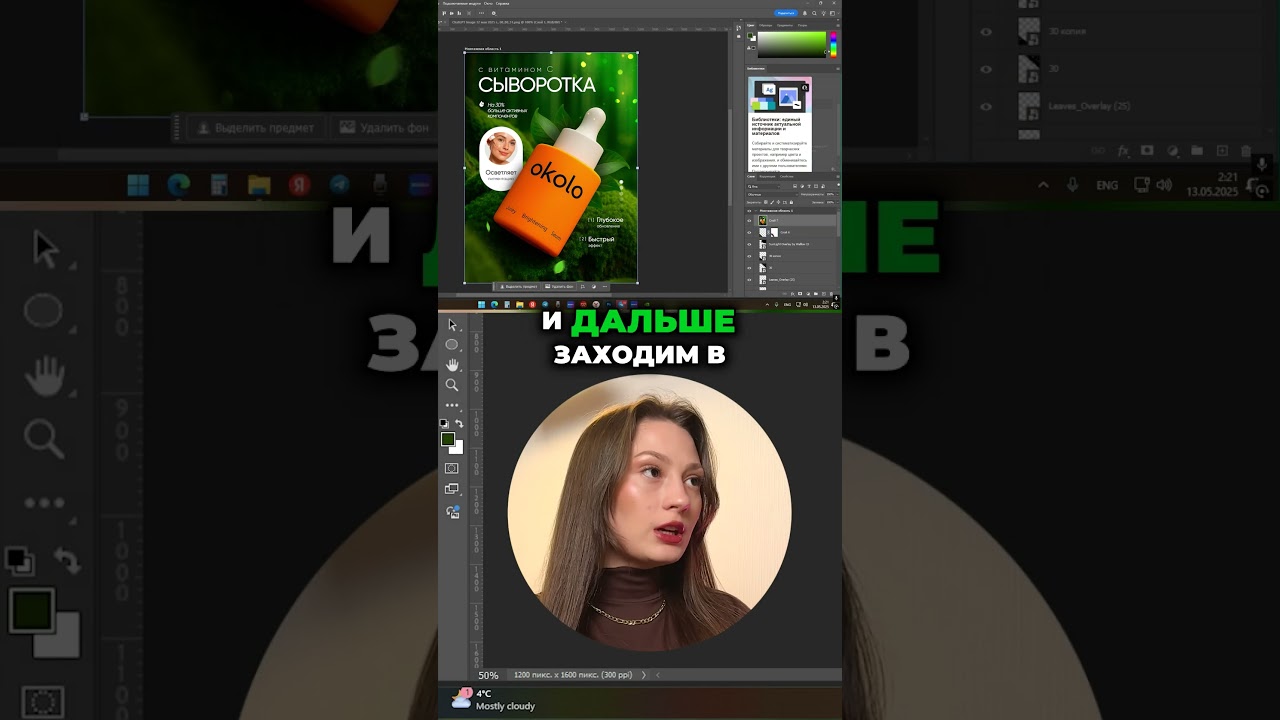The height and width of the screenshot is (720, 1280).
Task: Click lock transparent pixels icon
Action: click(766, 202)
